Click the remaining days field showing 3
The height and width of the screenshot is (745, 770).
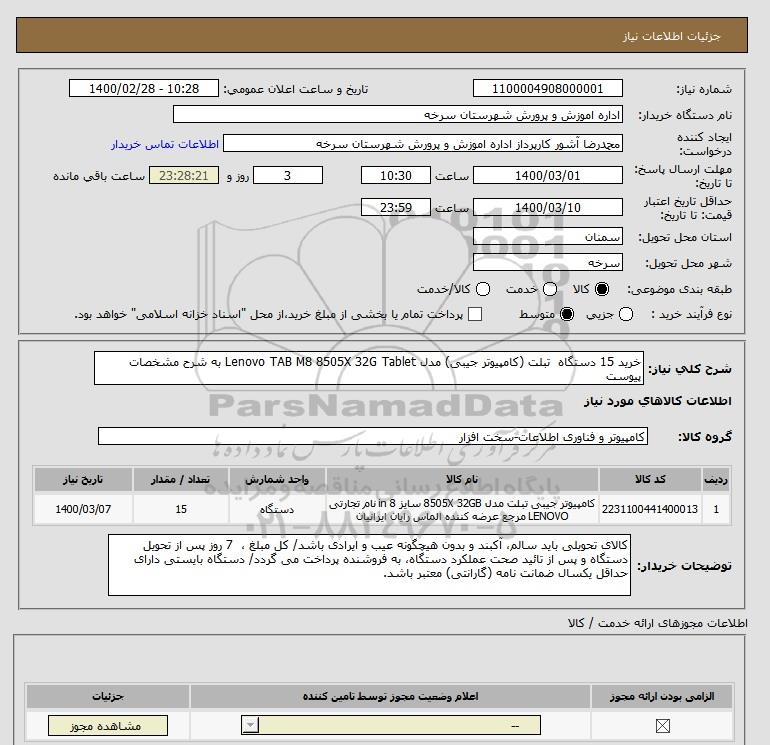288,175
